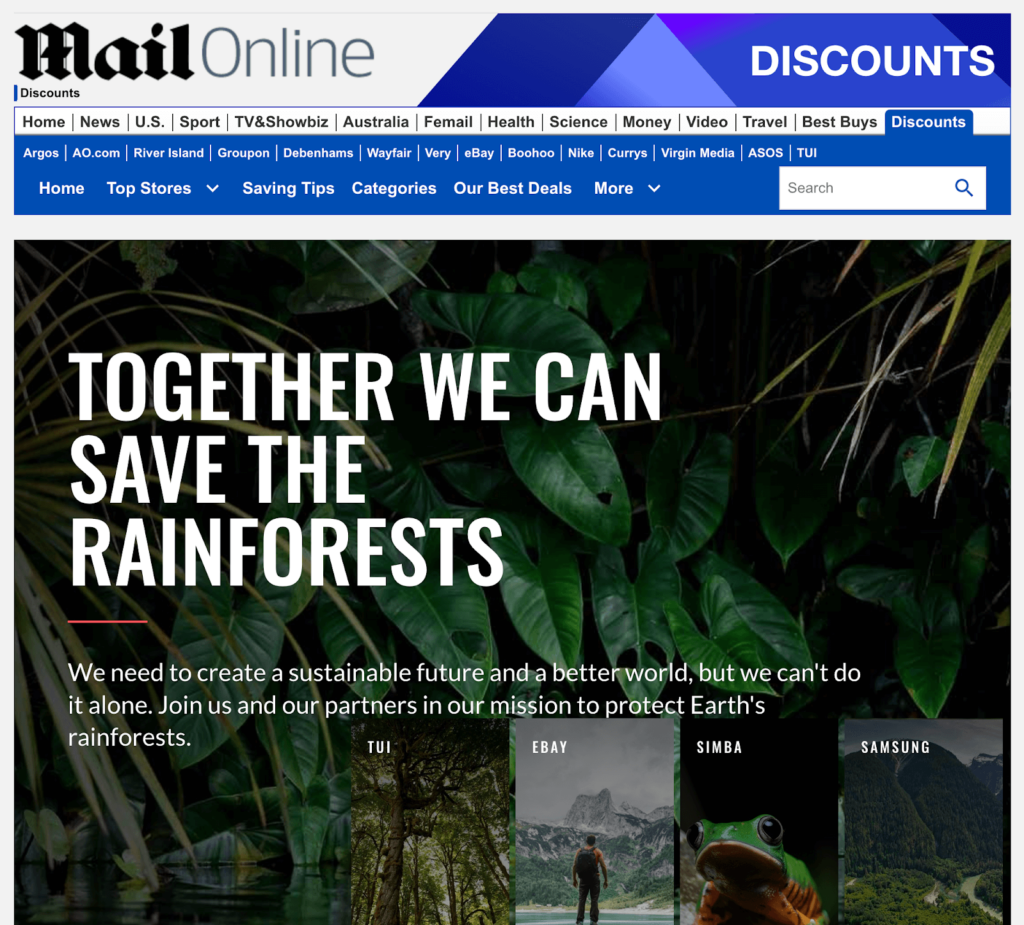
Task: Open the SAMSUNG valley partner card
Action: [923, 822]
